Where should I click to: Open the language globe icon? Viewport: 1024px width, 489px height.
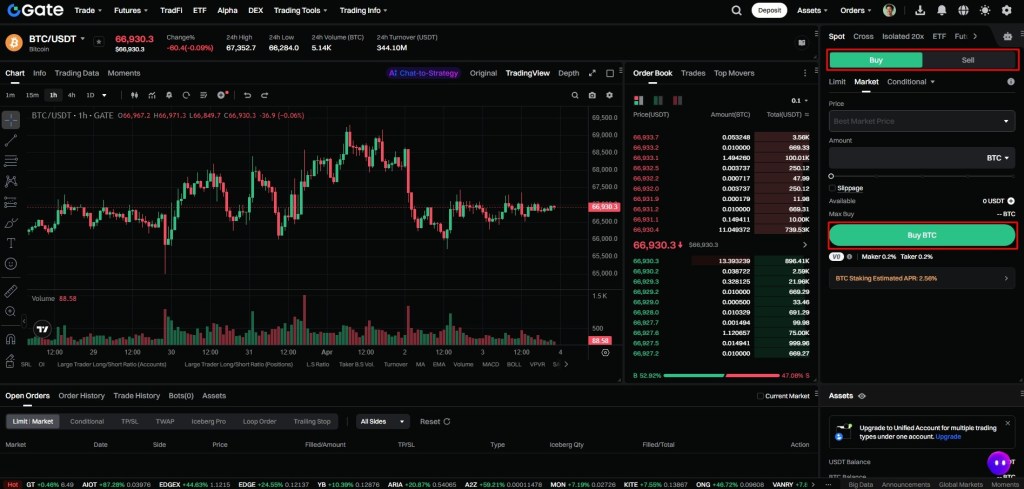(963, 10)
